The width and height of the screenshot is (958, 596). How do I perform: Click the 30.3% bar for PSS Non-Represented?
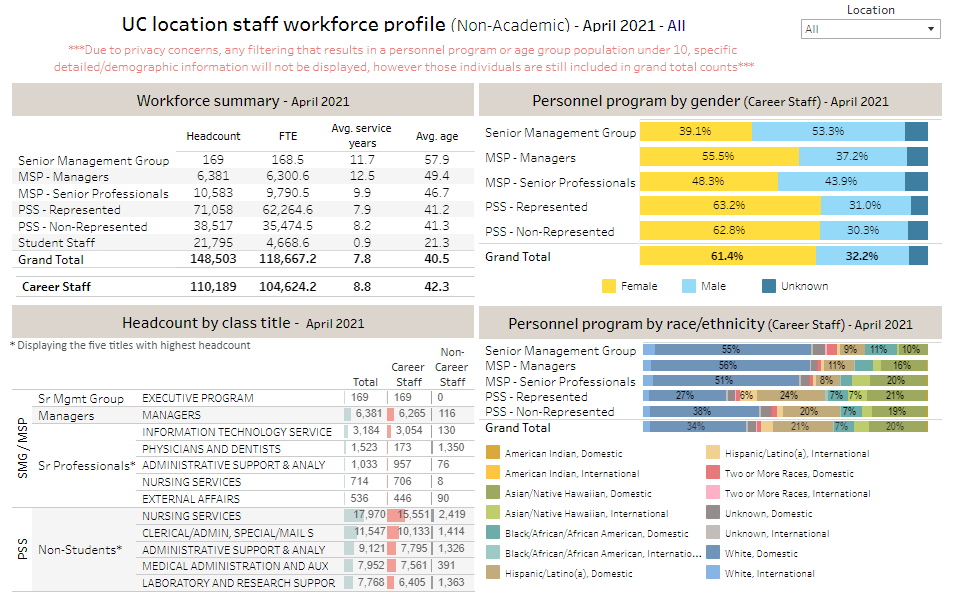[x=864, y=230]
